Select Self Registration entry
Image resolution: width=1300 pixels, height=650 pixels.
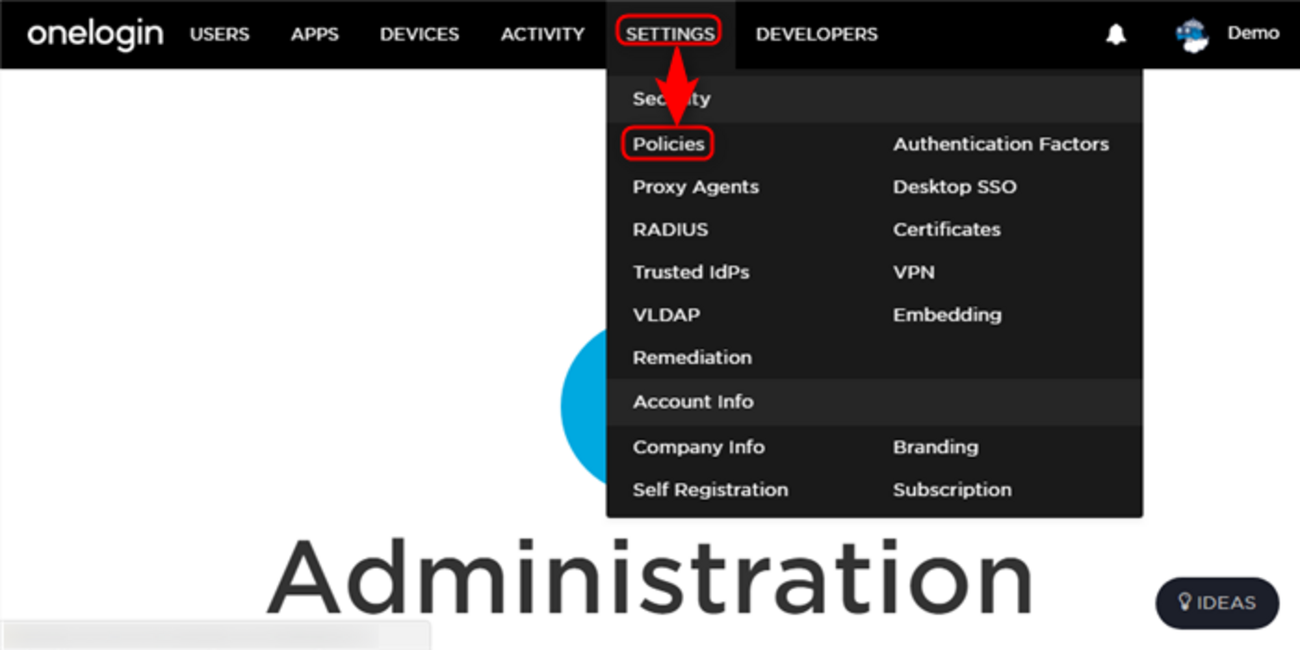(710, 490)
